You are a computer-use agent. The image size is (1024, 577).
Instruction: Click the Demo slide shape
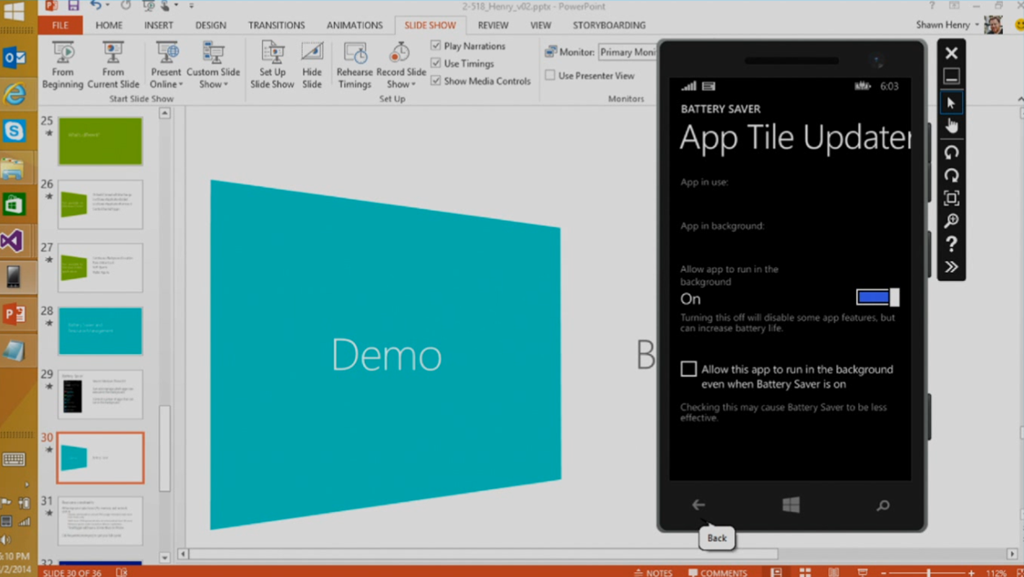coord(385,354)
